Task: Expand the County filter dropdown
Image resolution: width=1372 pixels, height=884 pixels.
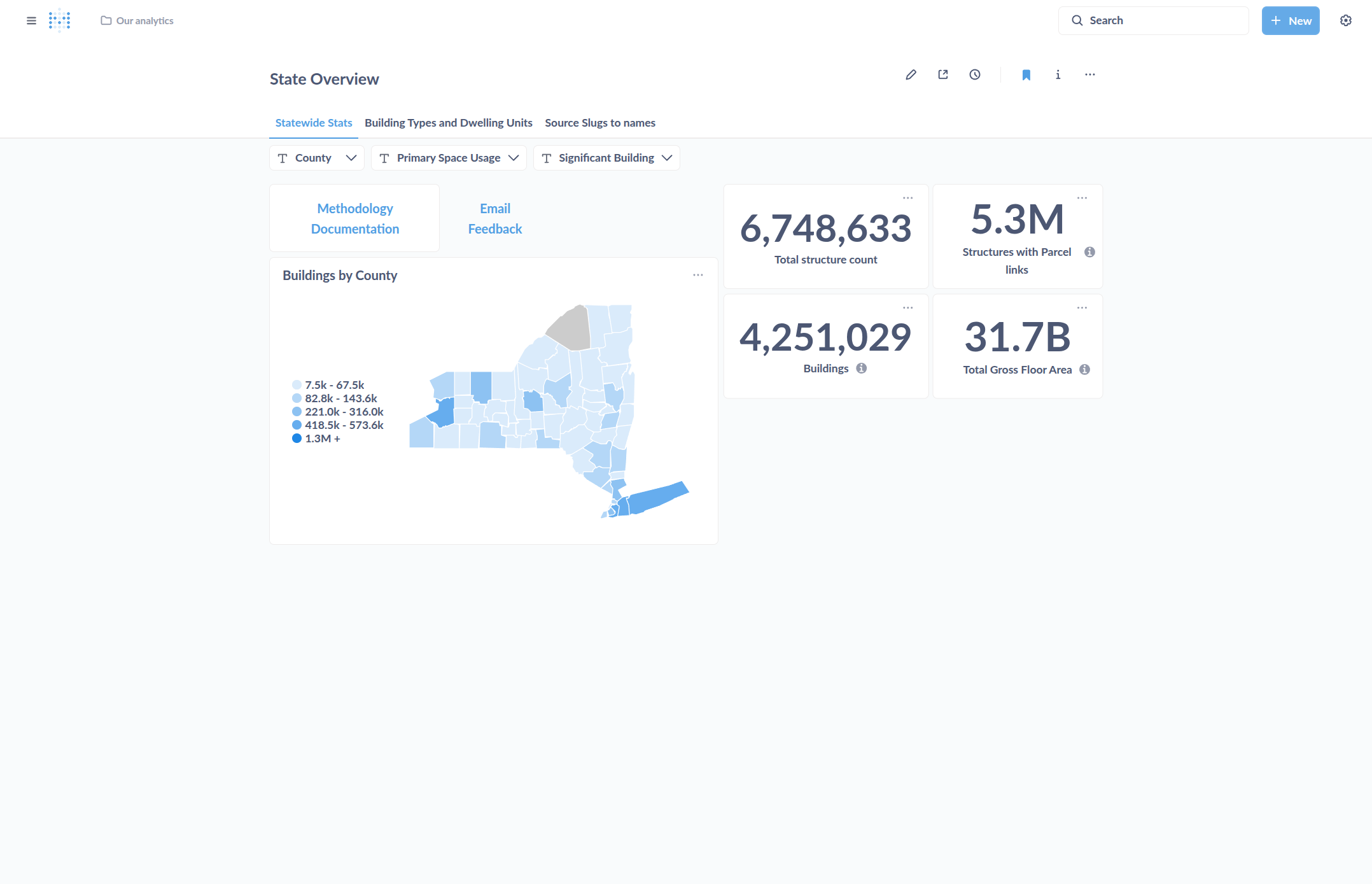Action: point(317,158)
